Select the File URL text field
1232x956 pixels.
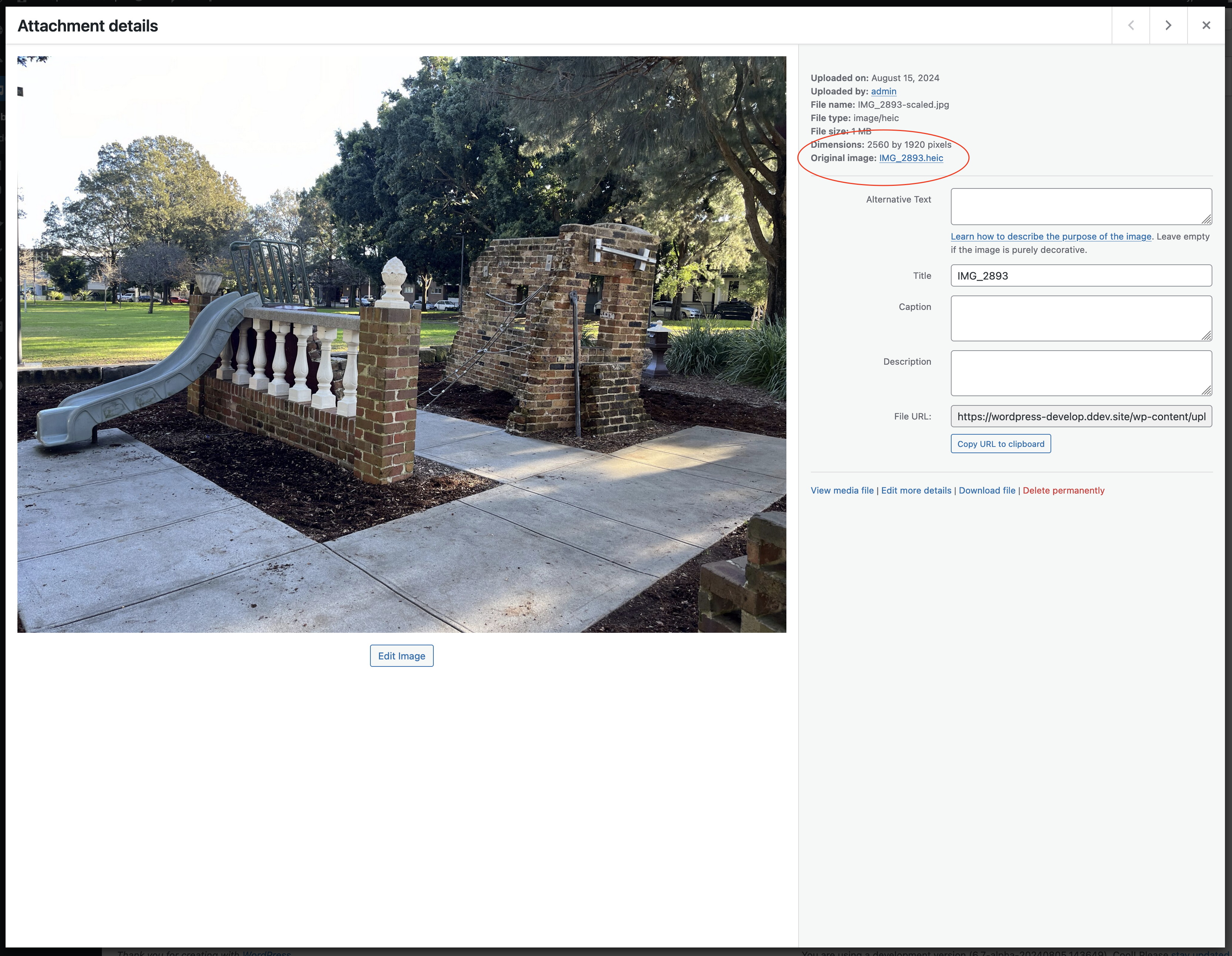coord(1080,416)
